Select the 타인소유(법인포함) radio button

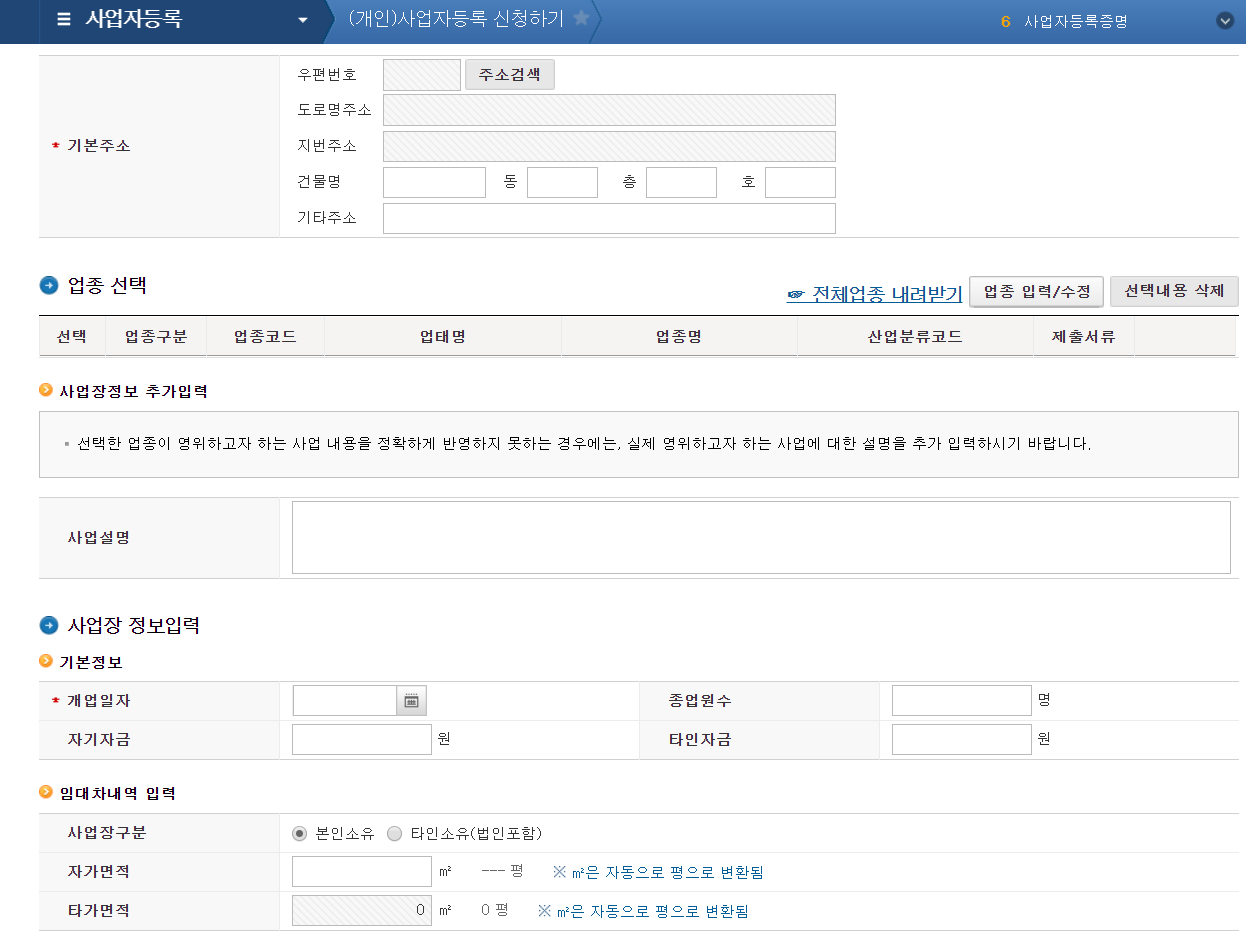394,833
